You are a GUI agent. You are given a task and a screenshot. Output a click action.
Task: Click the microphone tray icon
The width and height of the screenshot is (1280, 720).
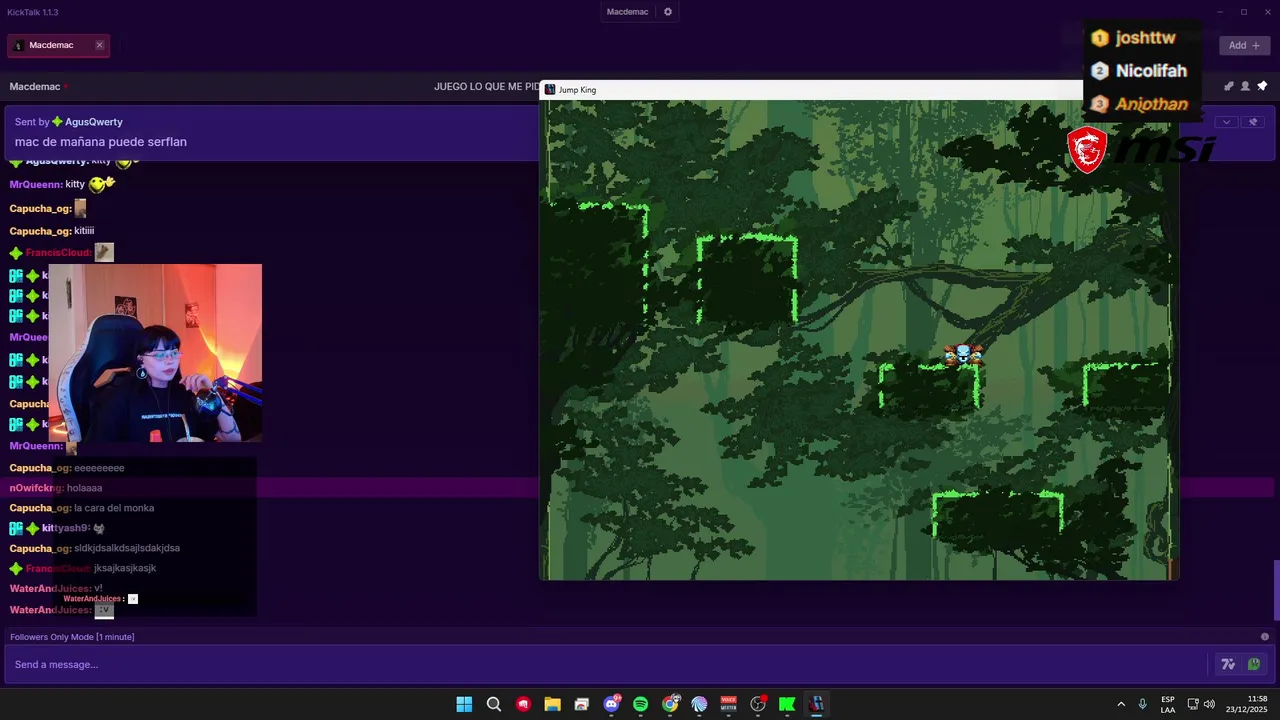point(1143,704)
